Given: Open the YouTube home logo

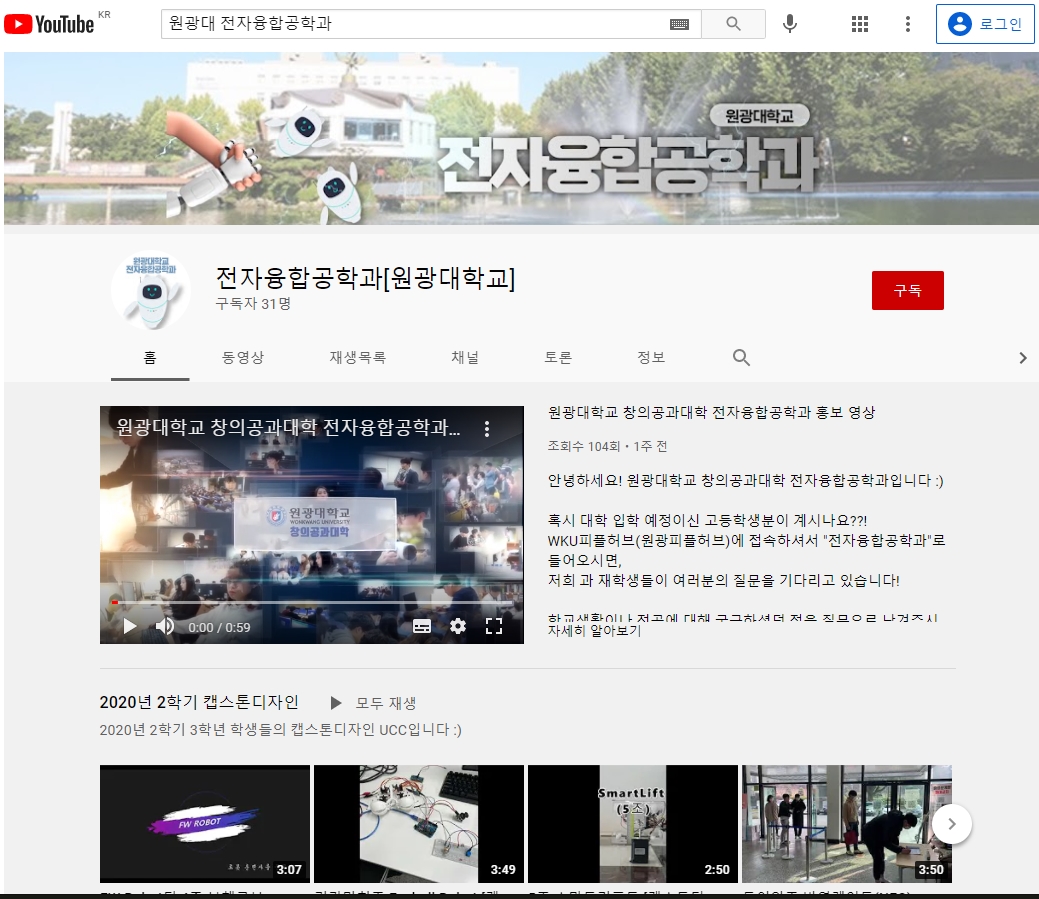Looking at the screenshot, I should (49, 25).
